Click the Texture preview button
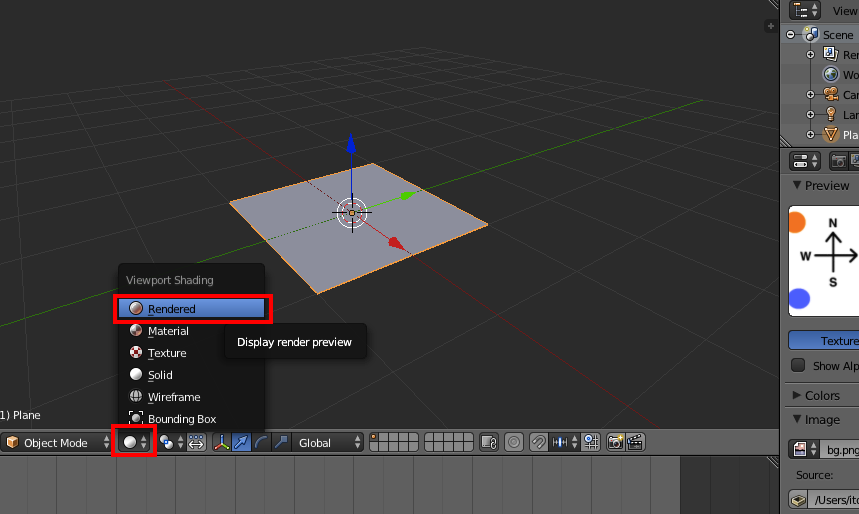Viewport: 859px width, 514px height. pyautogui.click(x=823, y=340)
